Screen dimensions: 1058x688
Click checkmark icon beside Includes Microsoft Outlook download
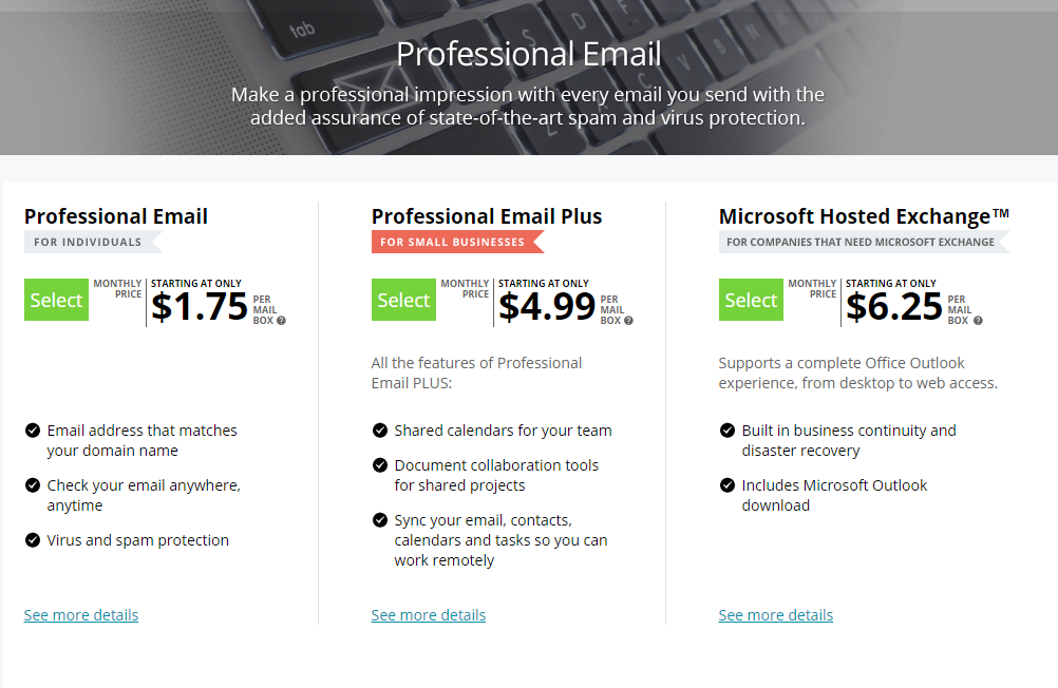pos(727,485)
